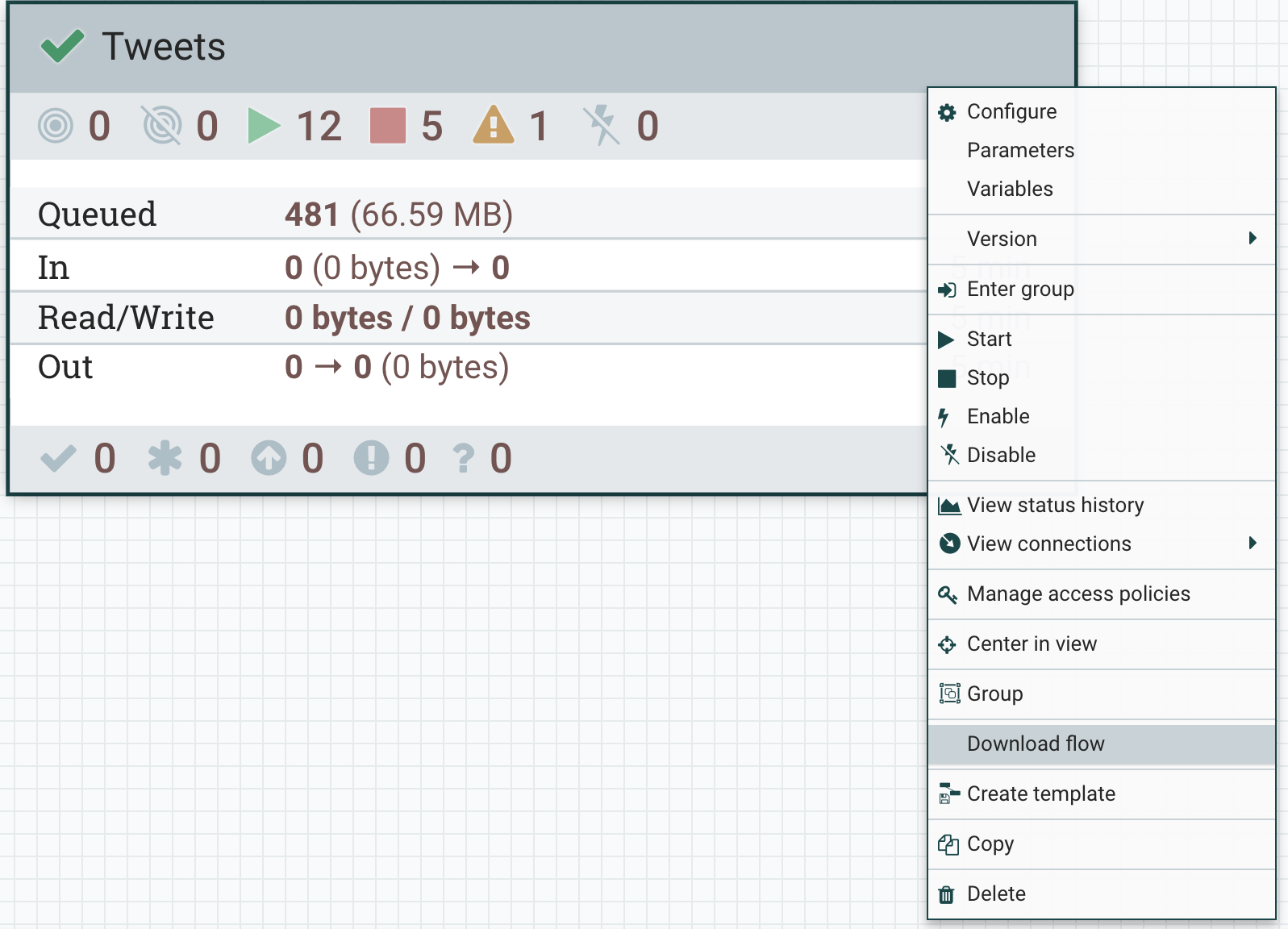Screen dimensions: 1288x929
Task: Click the Start play triangle icon
Action: click(x=946, y=340)
